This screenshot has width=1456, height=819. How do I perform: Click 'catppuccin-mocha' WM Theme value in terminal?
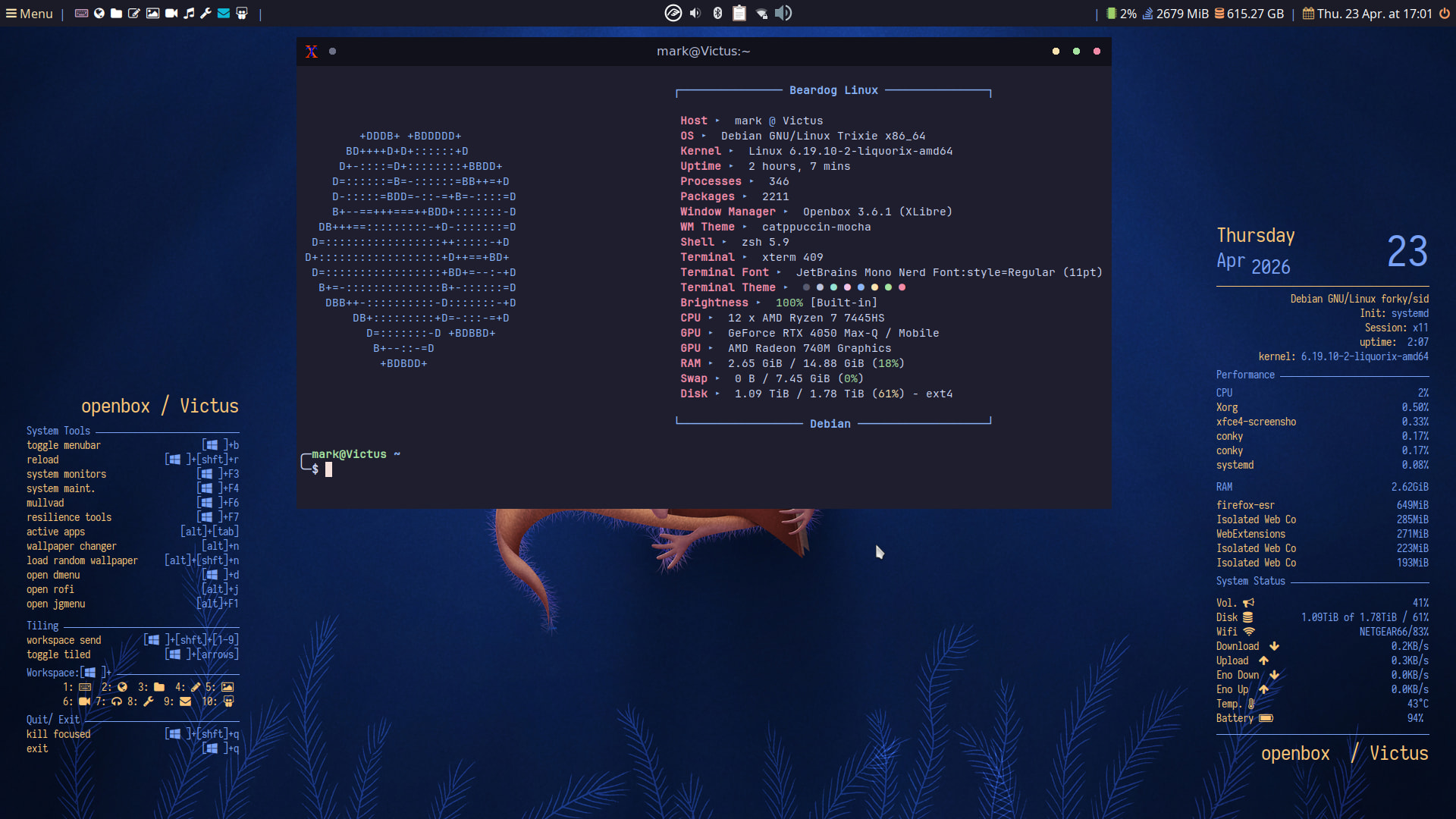(x=816, y=227)
